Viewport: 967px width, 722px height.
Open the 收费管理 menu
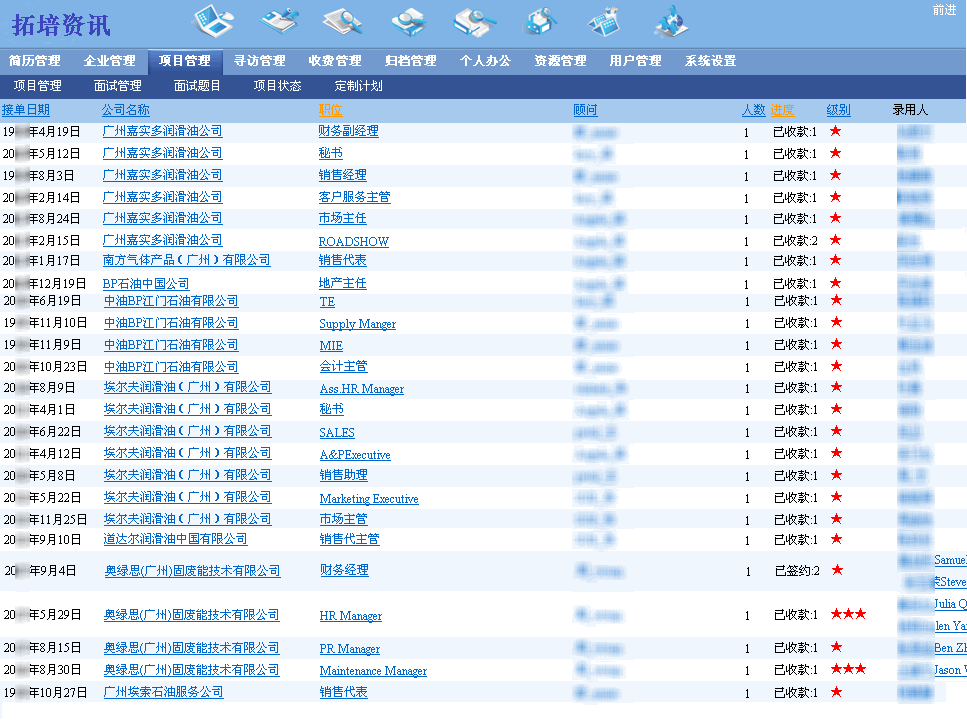click(335, 60)
